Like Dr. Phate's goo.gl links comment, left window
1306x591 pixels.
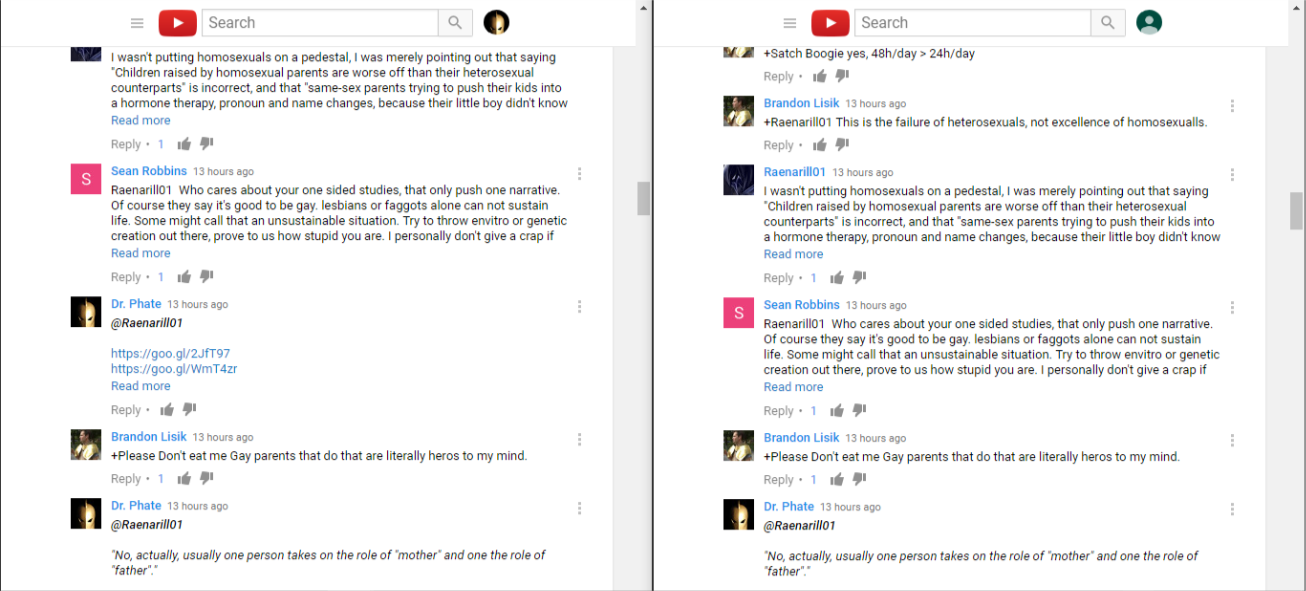[167, 410]
